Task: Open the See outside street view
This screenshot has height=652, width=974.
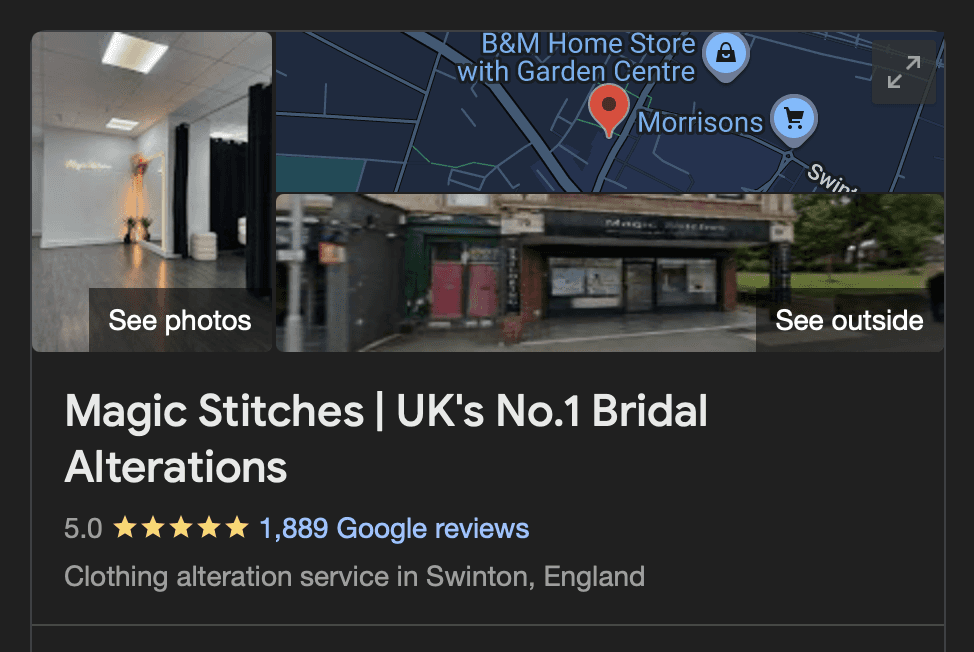Action: 849,320
